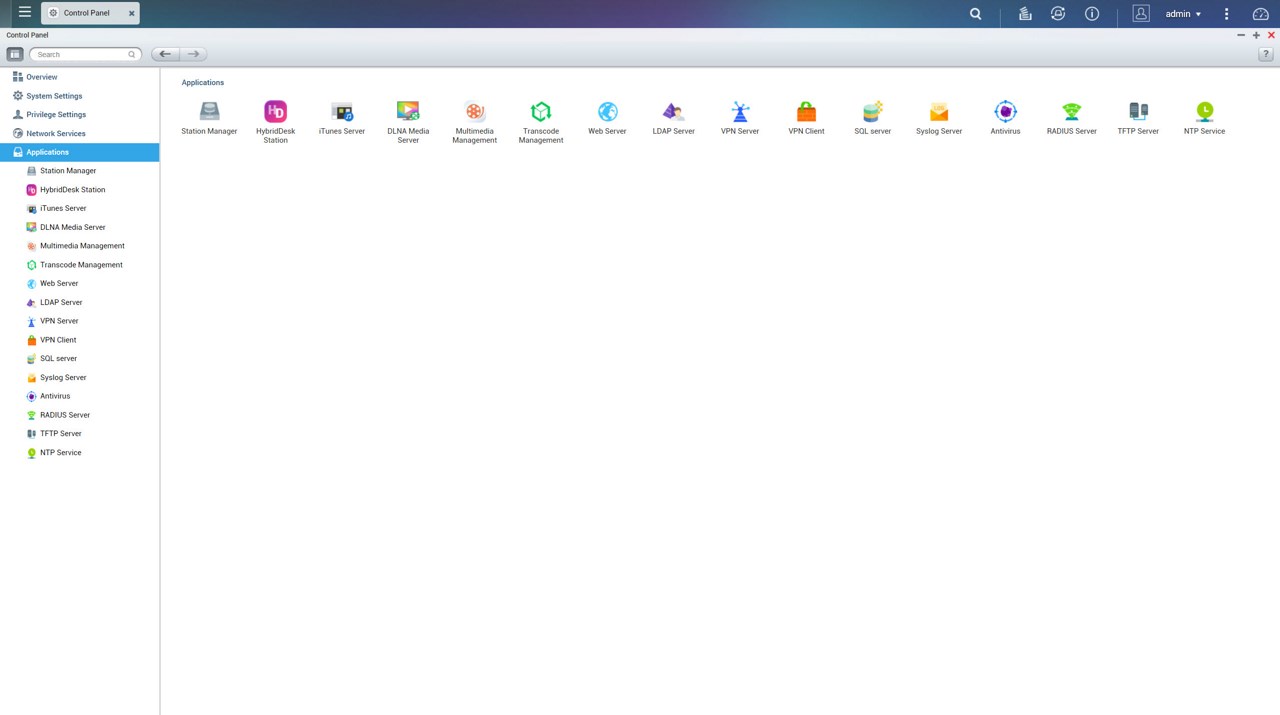This screenshot has height=715, width=1280.
Task: Click the Control Panel search field
Action: coord(85,54)
